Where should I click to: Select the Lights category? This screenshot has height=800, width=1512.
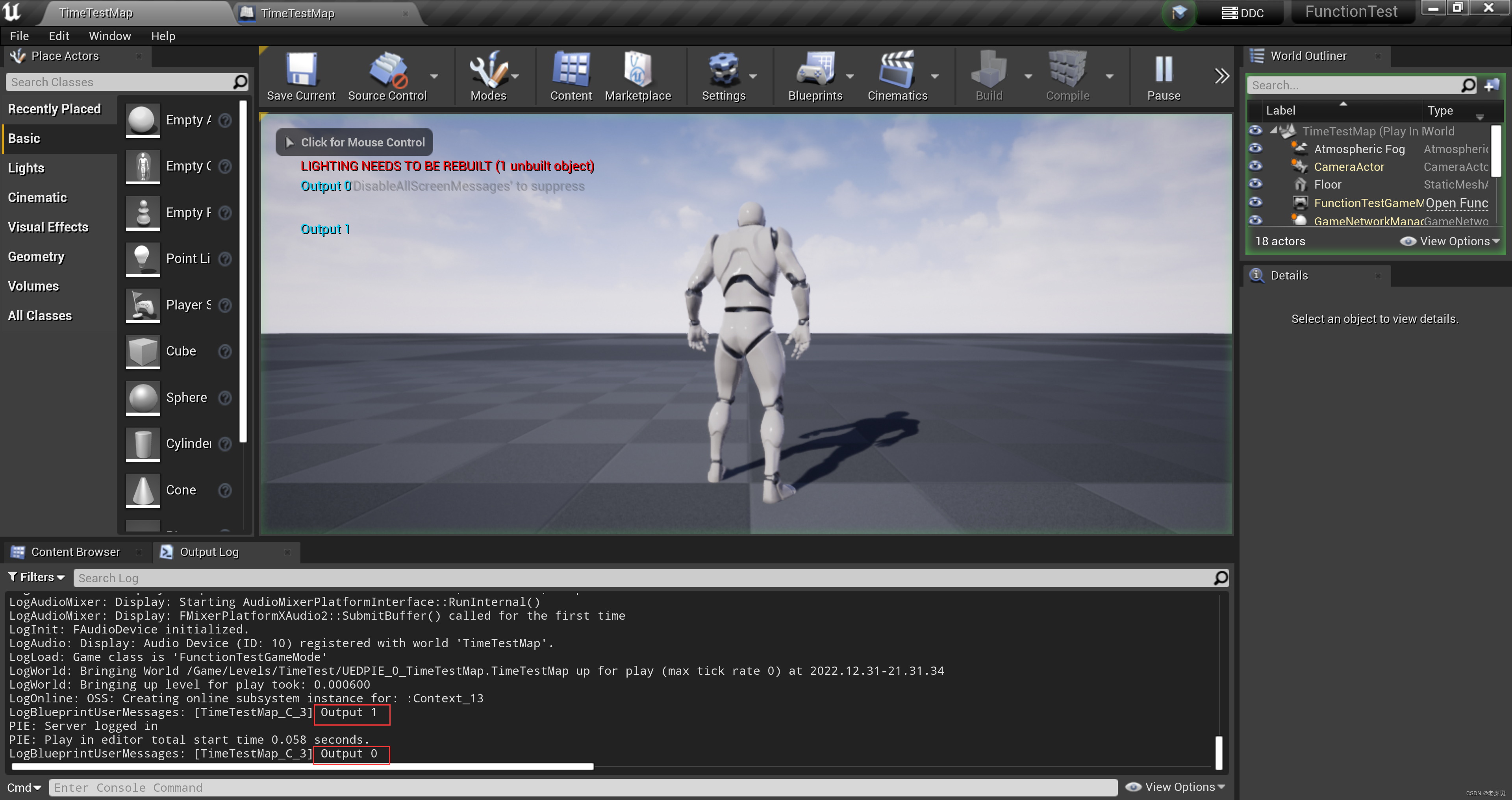[26, 168]
